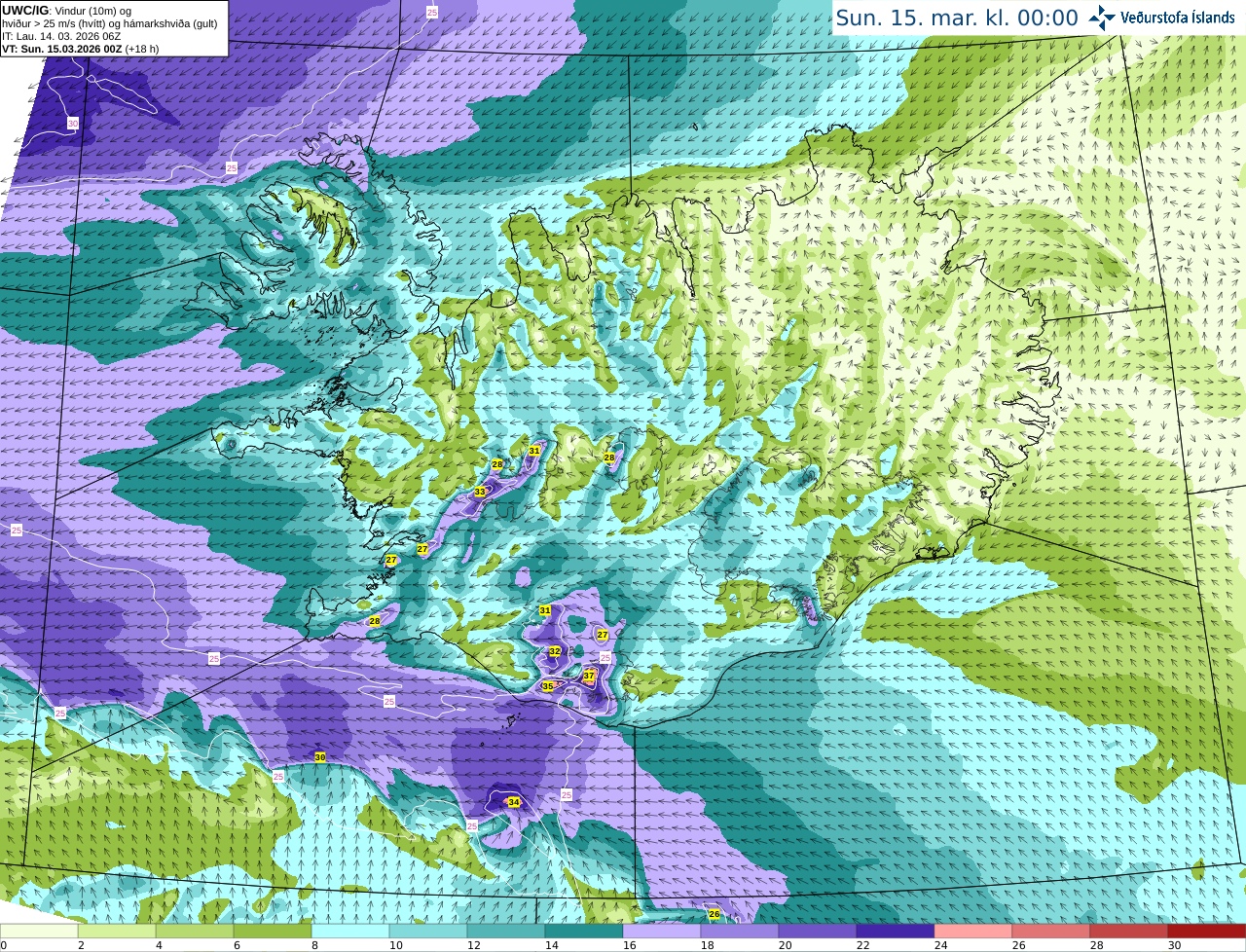Select the red 28–30 legend swatch
The height and width of the screenshot is (952, 1246).
1129,932
